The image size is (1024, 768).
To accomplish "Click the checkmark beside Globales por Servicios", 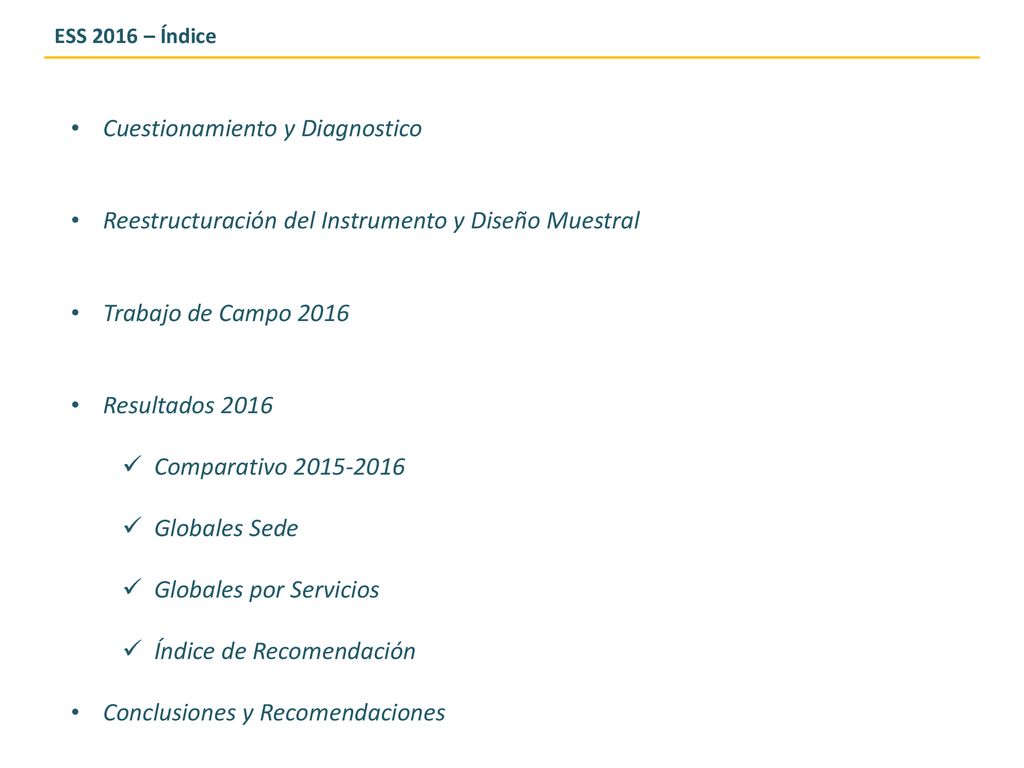I will pos(133,587).
